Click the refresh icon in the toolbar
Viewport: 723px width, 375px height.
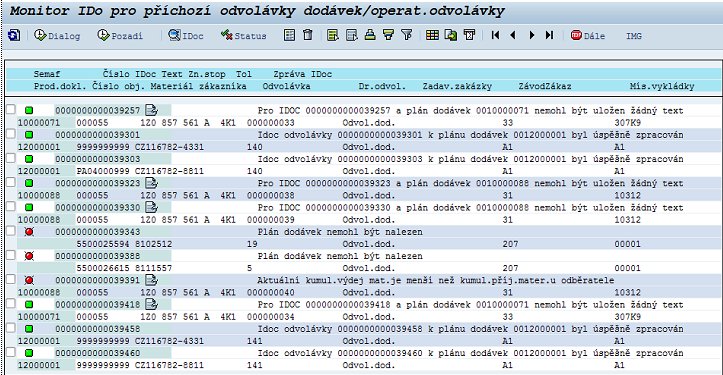14,35
